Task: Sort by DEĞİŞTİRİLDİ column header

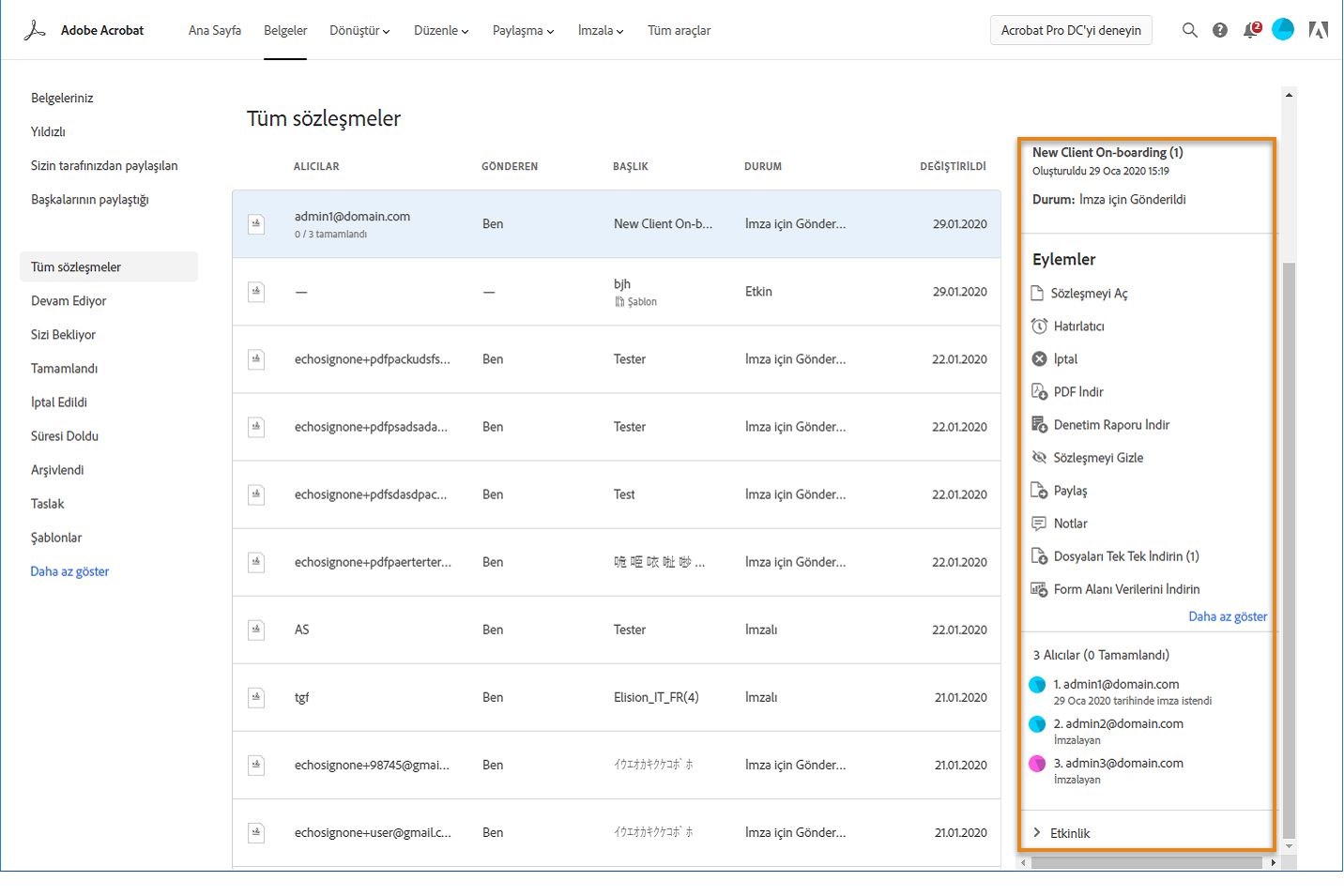Action: (x=953, y=166)
